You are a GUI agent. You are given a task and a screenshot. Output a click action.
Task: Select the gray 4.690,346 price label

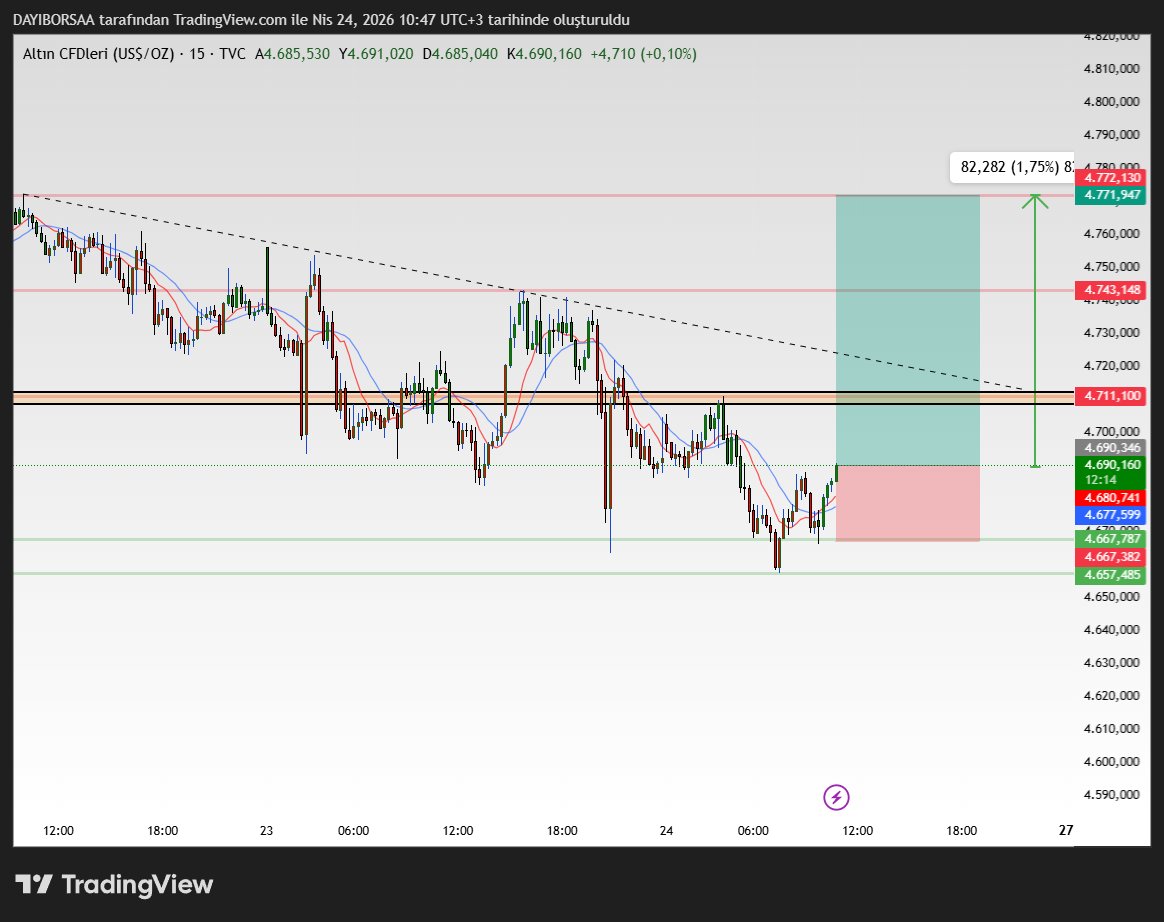pyautogui.click(x=1111, y=448)
